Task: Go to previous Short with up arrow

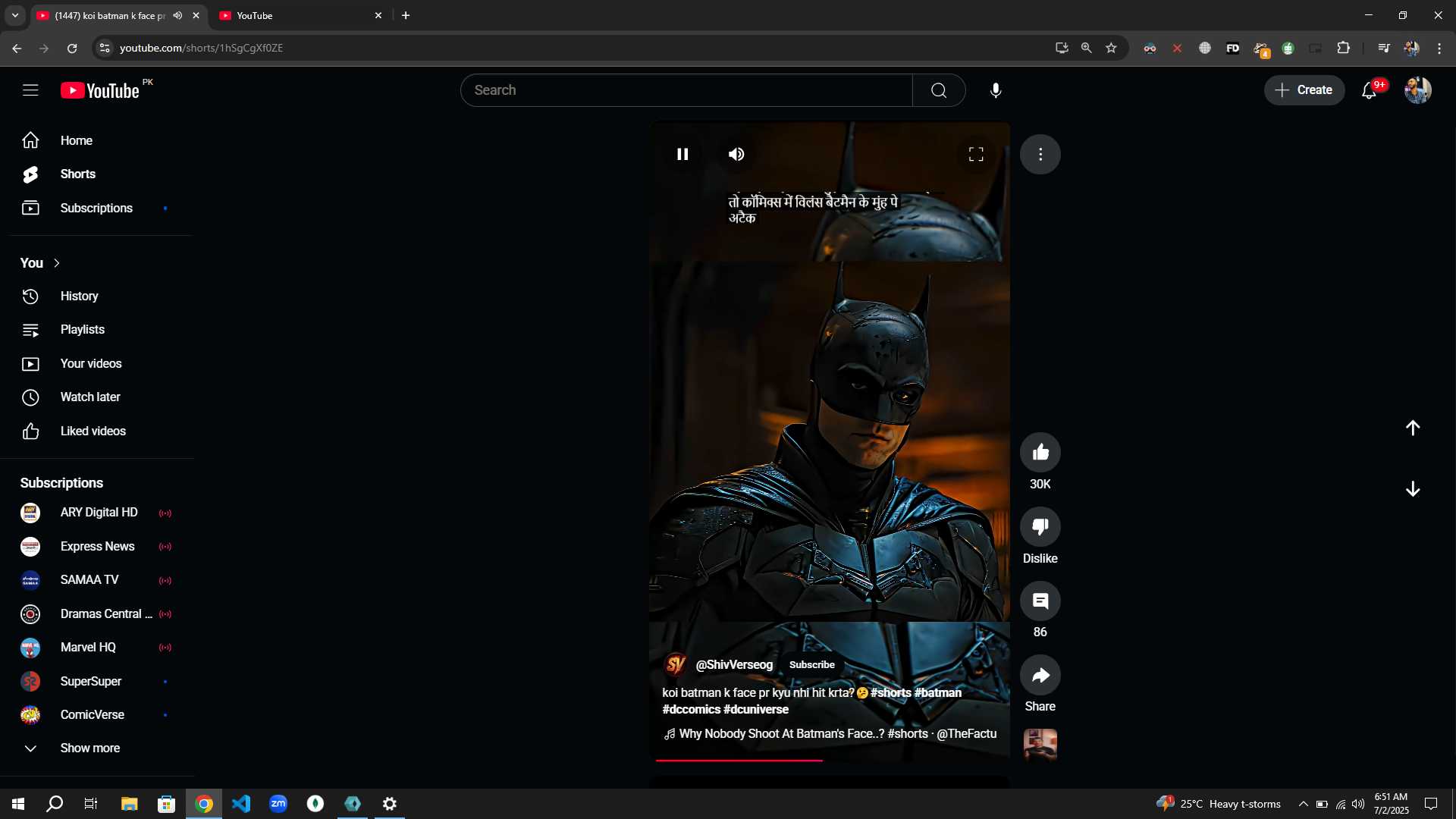Action: point(1412,428)
